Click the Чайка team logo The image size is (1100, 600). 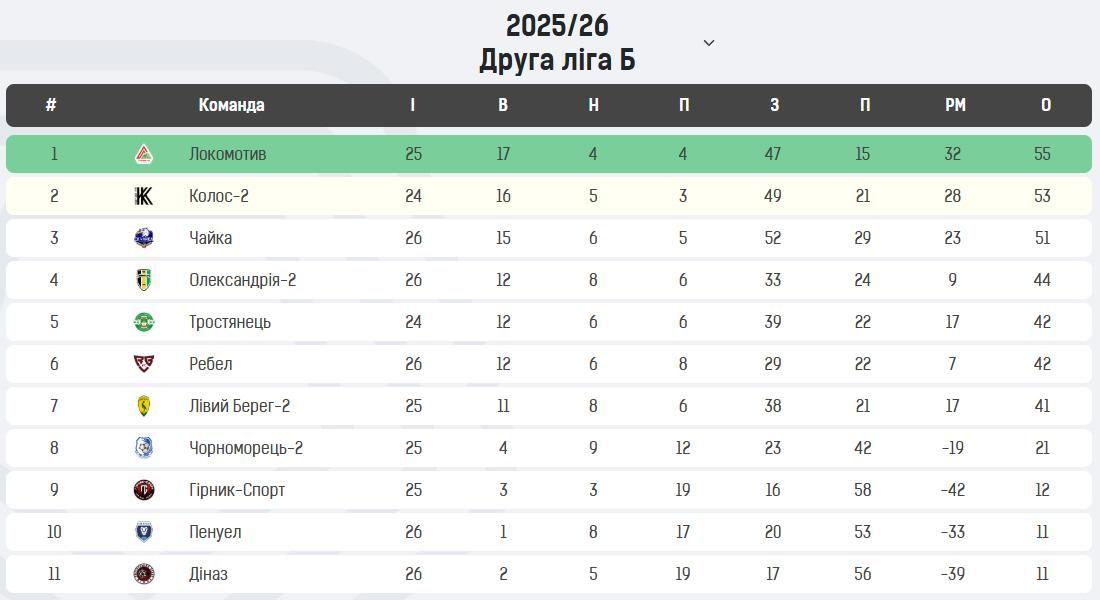click(144, 238)
